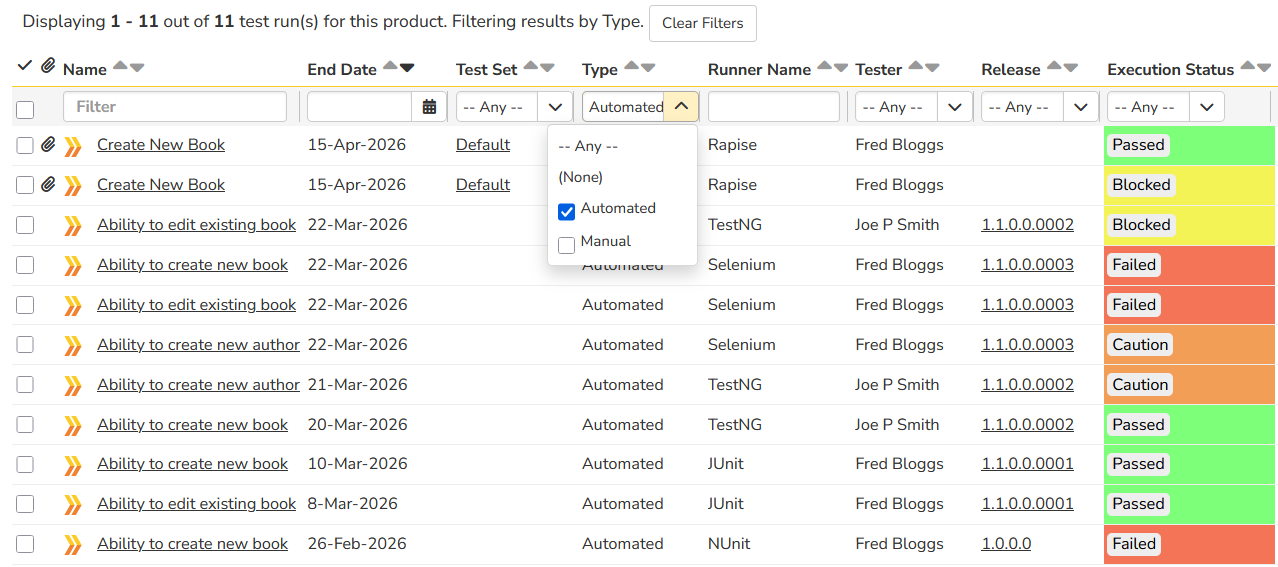Click run icon of the 8-Mar-2026 JUnit run
1278x567 pixels.
73,505
